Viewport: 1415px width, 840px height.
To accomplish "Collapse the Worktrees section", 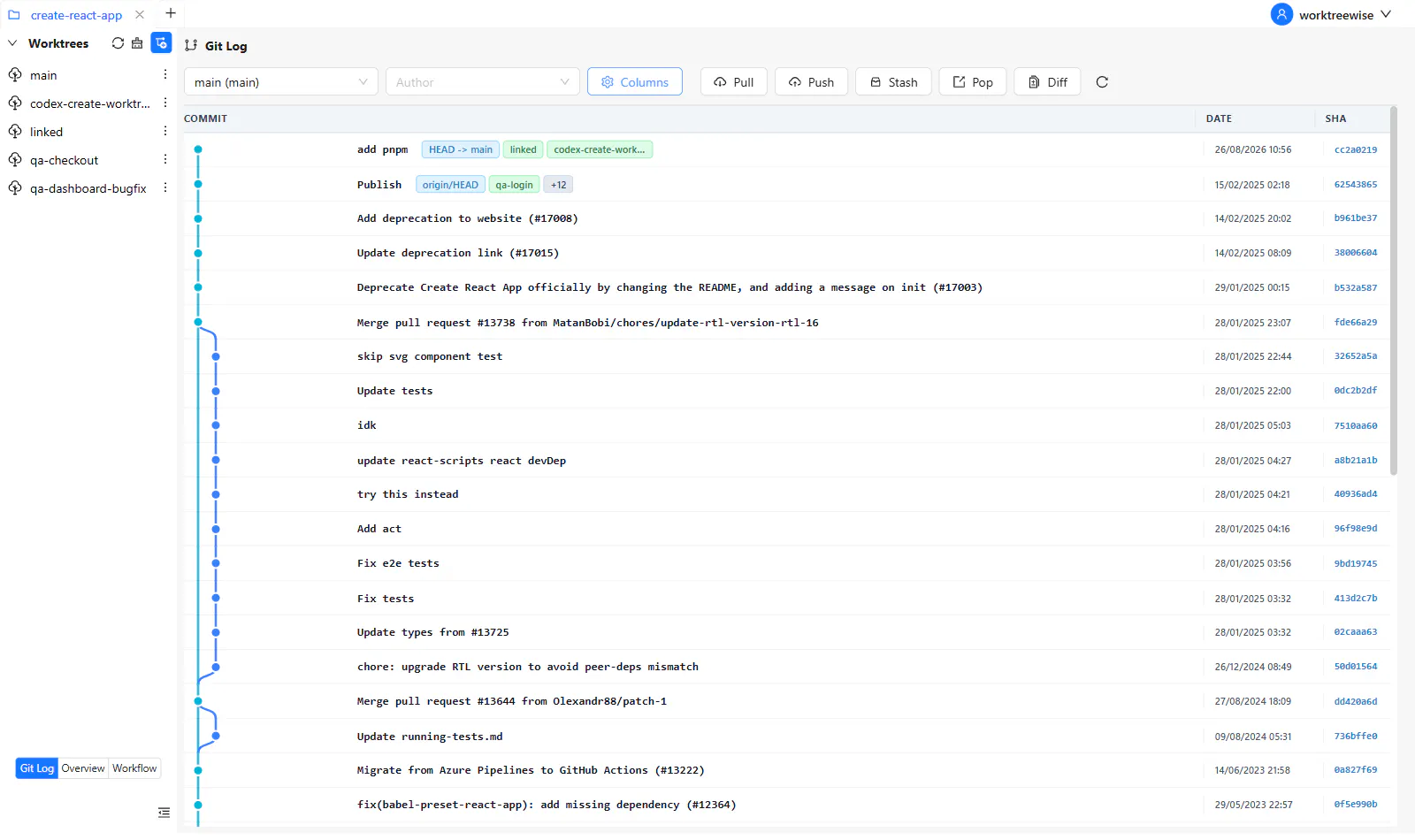I will point(12,43).
